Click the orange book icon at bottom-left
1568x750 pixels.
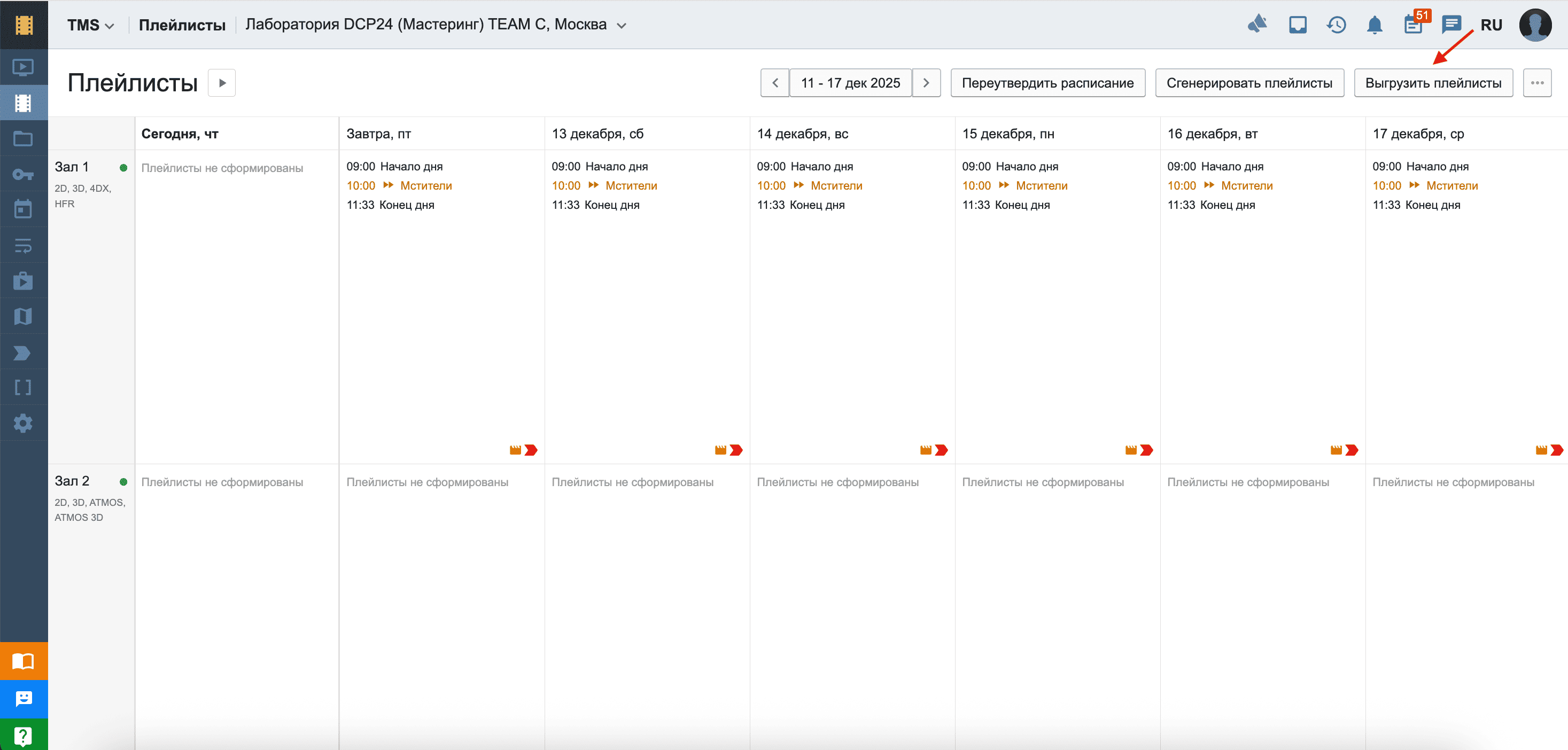click(23, 661)
